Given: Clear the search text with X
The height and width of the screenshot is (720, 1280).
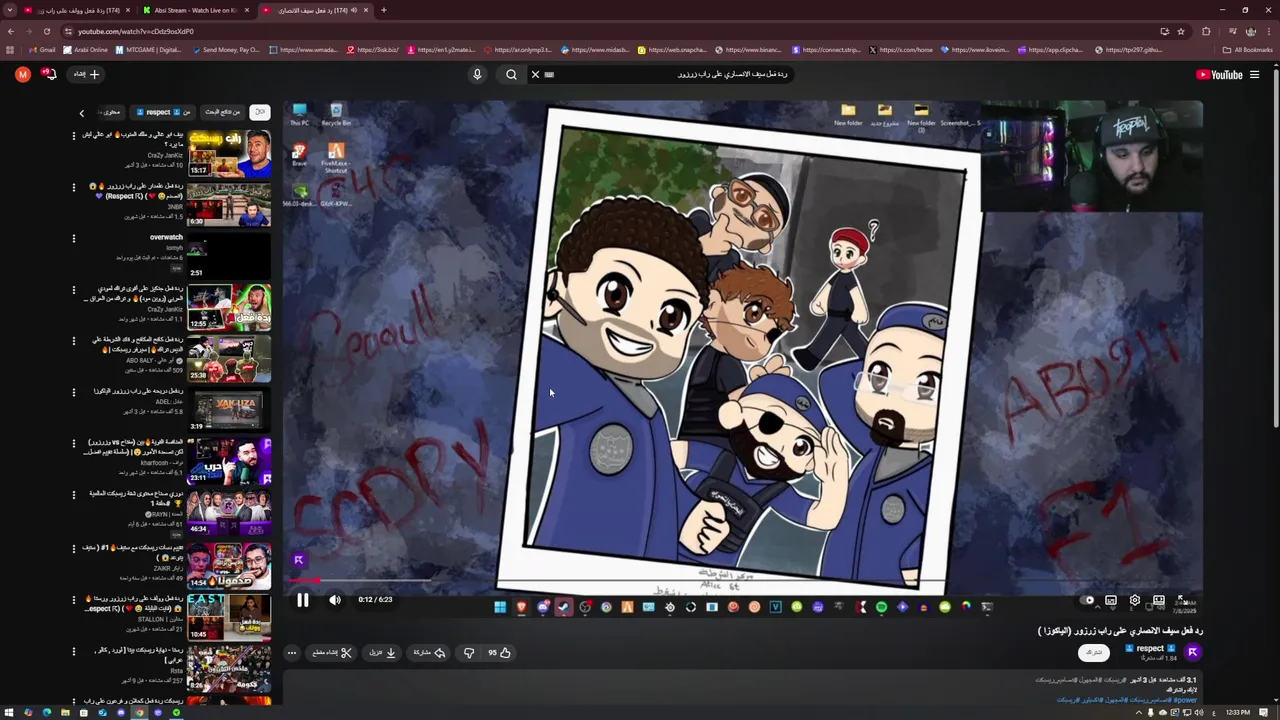Looking at the screenshot, I should (x=535, y=74).
